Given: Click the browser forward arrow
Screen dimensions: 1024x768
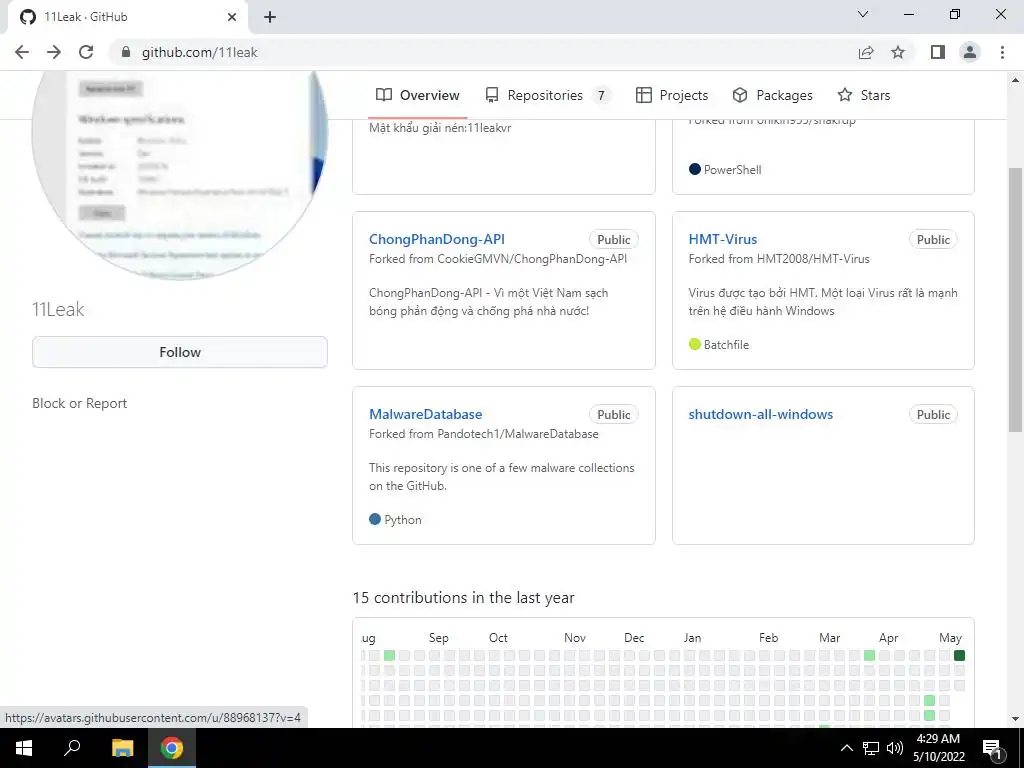Looking at the screenshot, I should point(54,52).
